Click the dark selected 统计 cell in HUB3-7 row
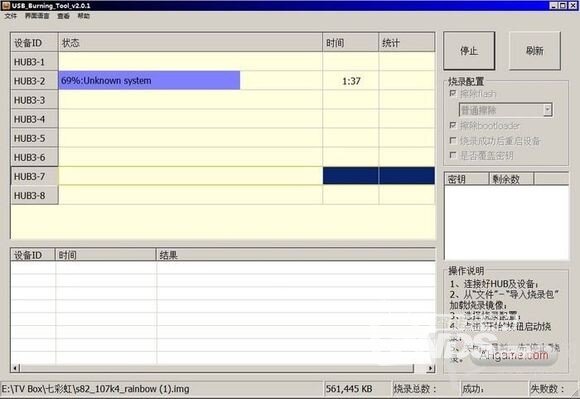The height and width of the screenshot is (399, 580). tap(407, 176)
